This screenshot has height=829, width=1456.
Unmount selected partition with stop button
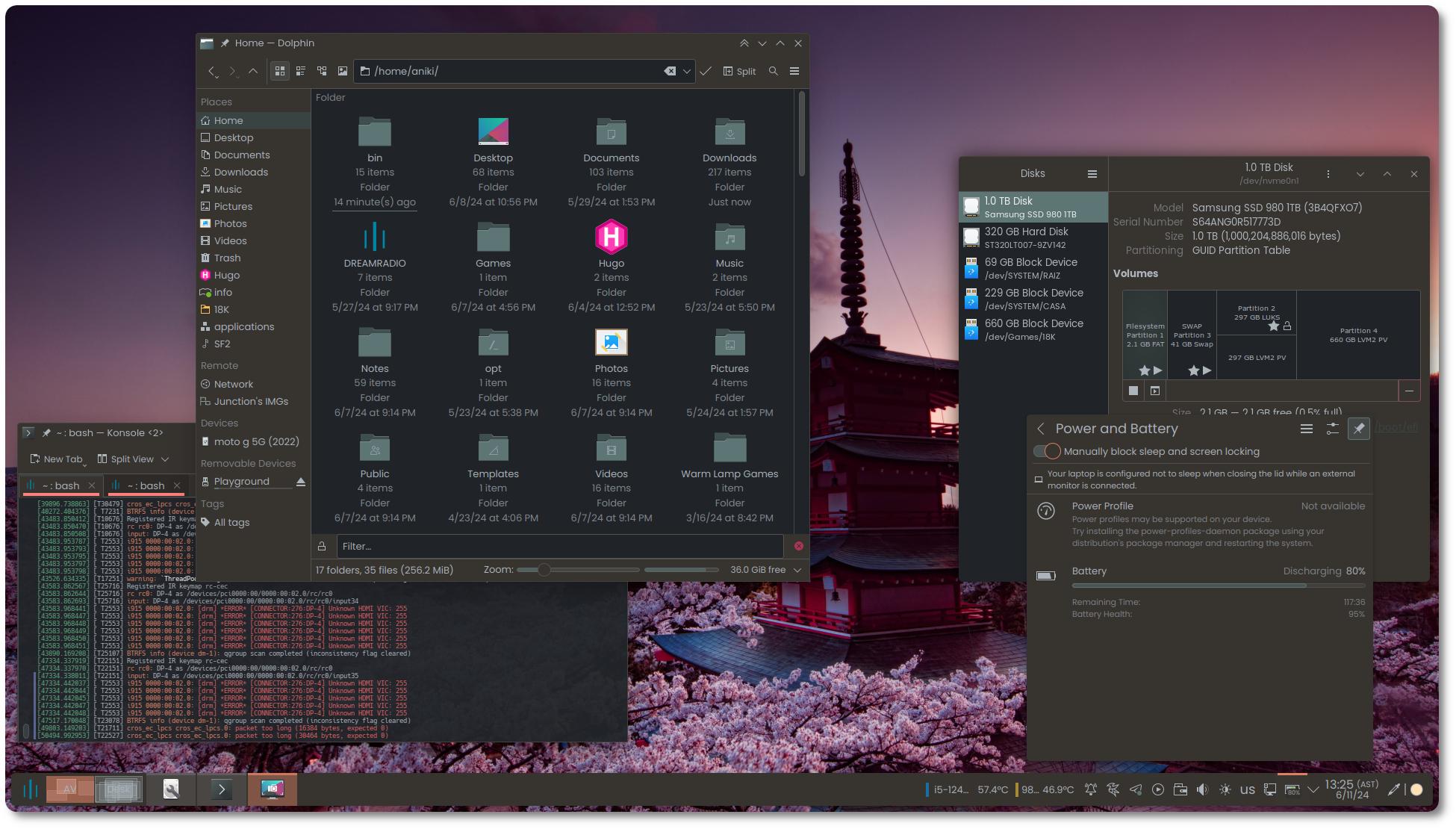click(x=1133, y=391)
